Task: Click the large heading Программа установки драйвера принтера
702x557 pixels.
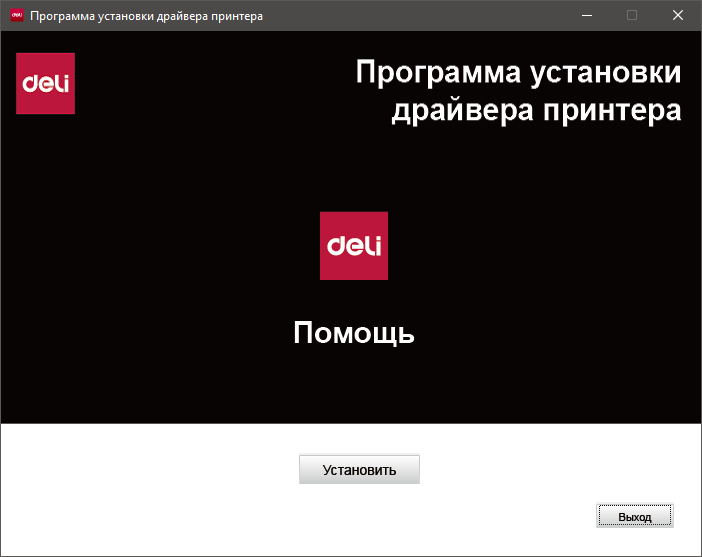Action: [x=518, y=91]
